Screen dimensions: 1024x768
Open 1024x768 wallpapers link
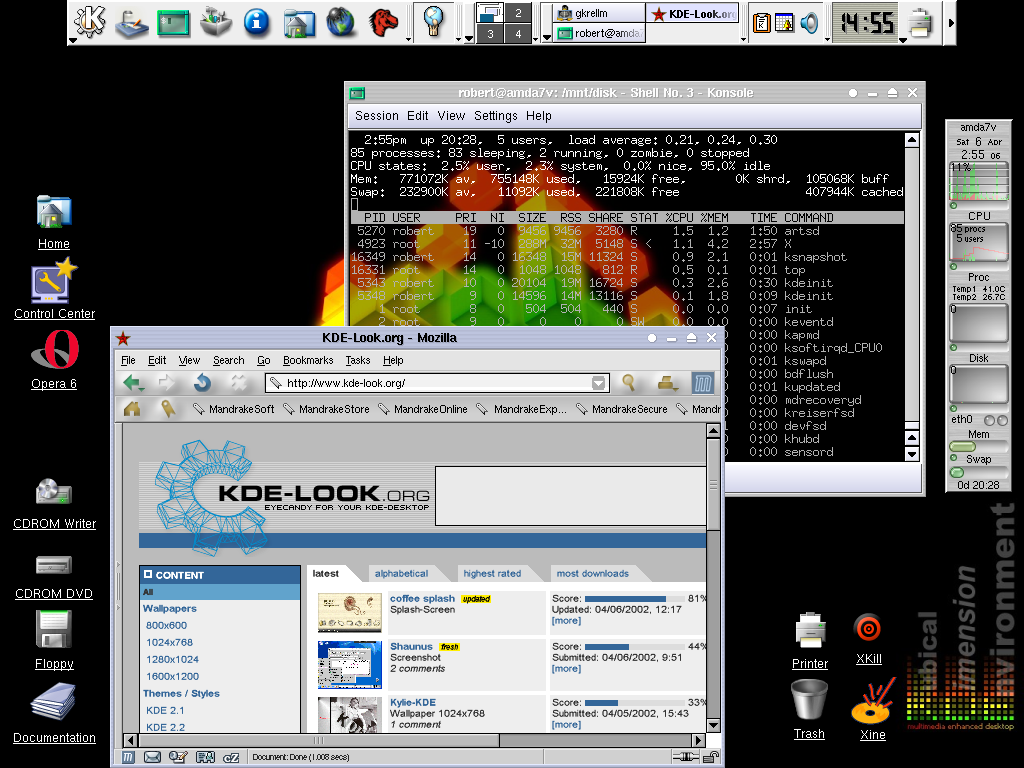[x=169, y=642]
